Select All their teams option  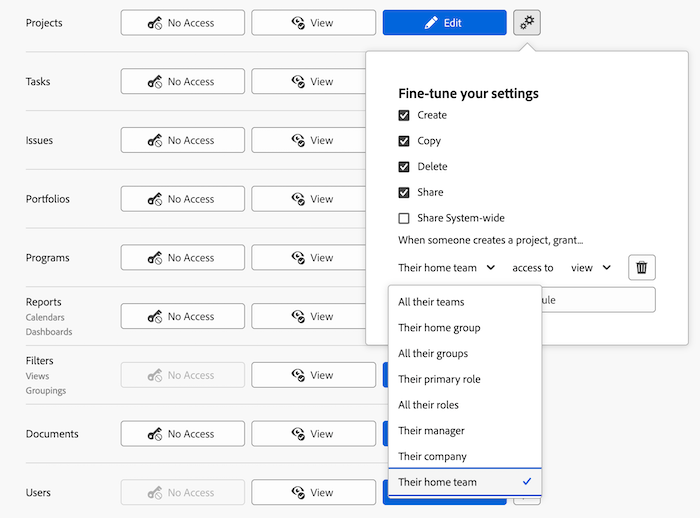click(431, 302)
